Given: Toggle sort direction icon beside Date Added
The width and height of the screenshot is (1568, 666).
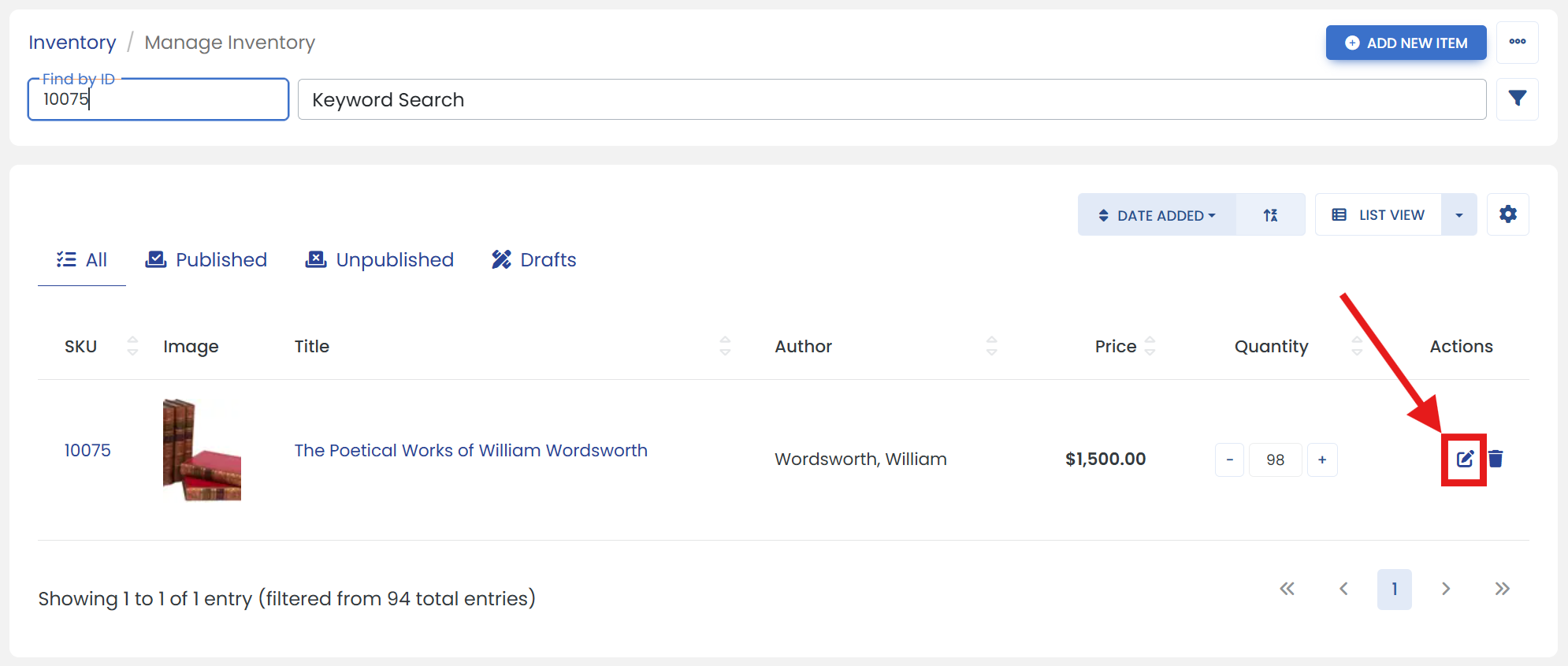Looking at the screenshot, I should 1270,215.
